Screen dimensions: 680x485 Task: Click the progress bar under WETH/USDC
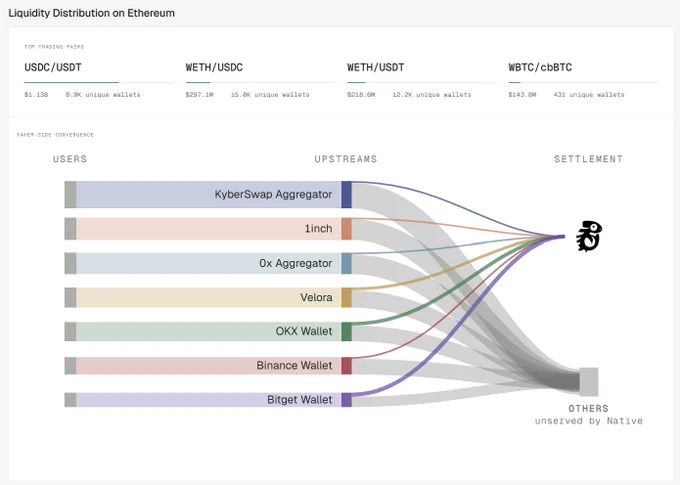[x=261, y=82]
